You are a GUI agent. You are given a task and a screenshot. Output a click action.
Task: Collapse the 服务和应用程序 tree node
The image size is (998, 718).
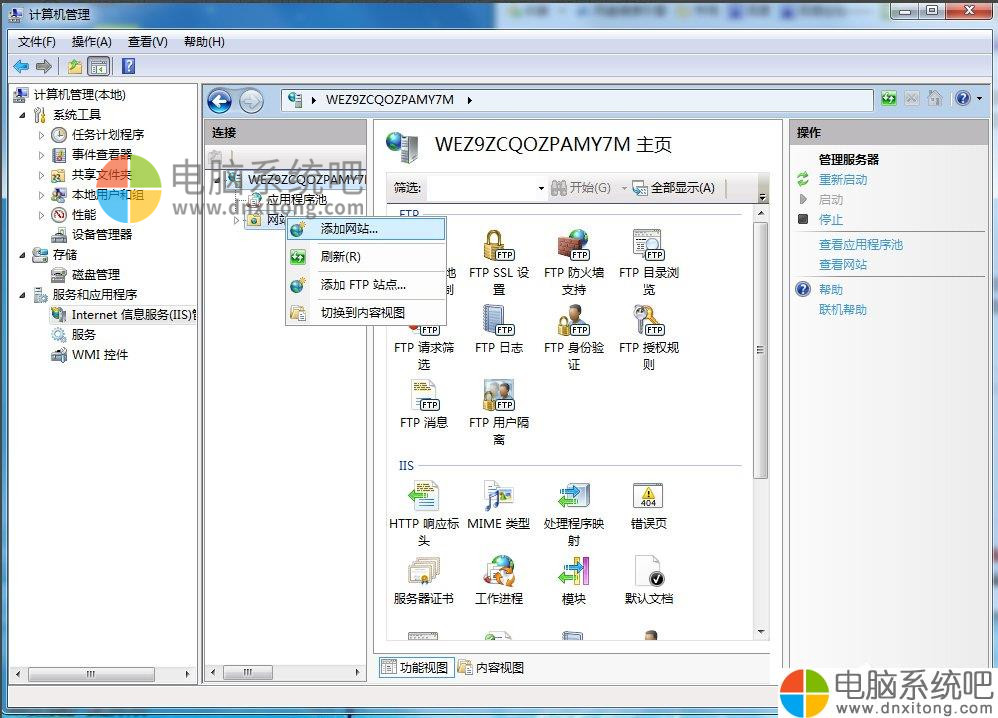click(23, 295)
